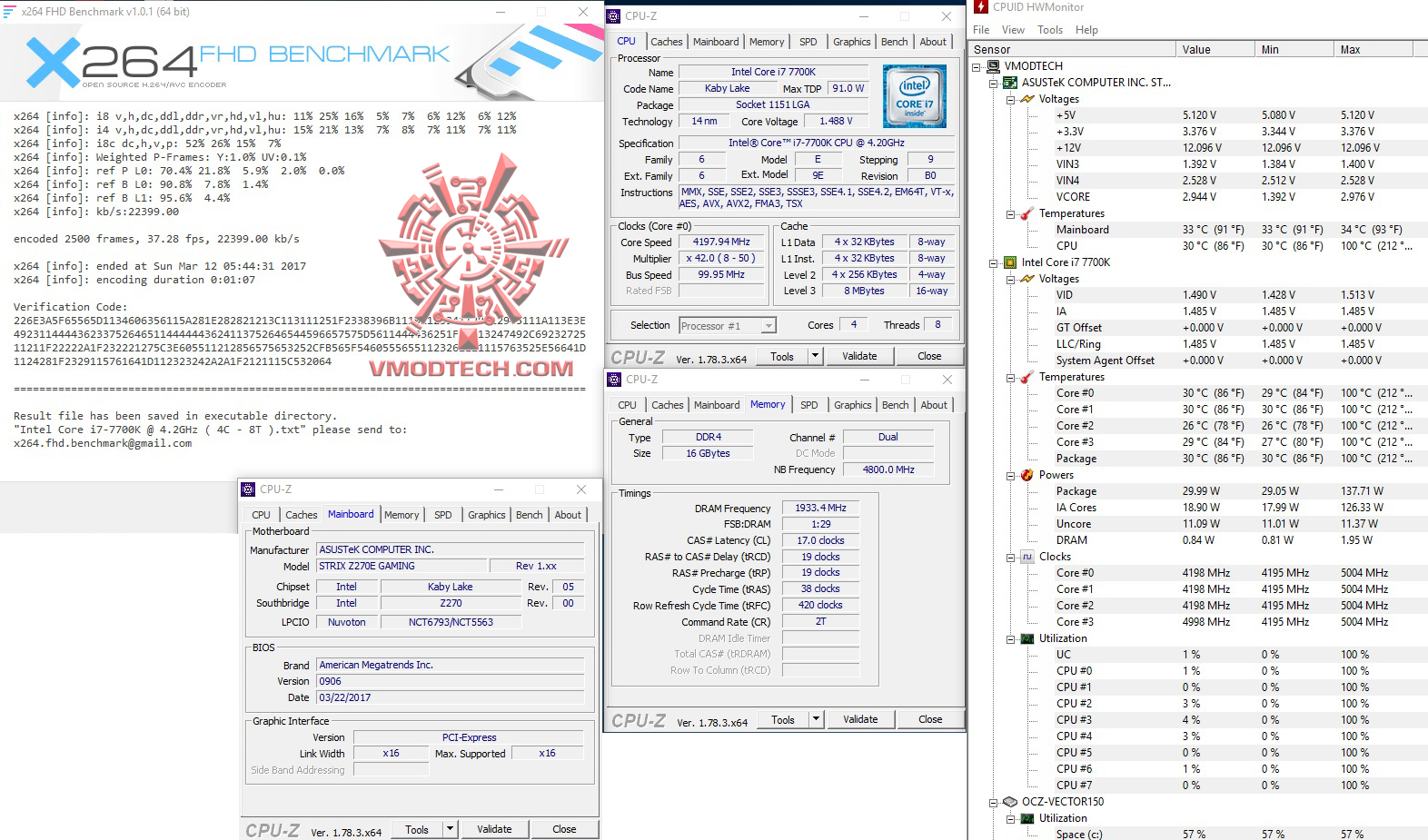This screenshot has height=840, width=1428.
Task: Click the DRAM Frequency value 1933.4 MHz
Action: click(820, 509)
